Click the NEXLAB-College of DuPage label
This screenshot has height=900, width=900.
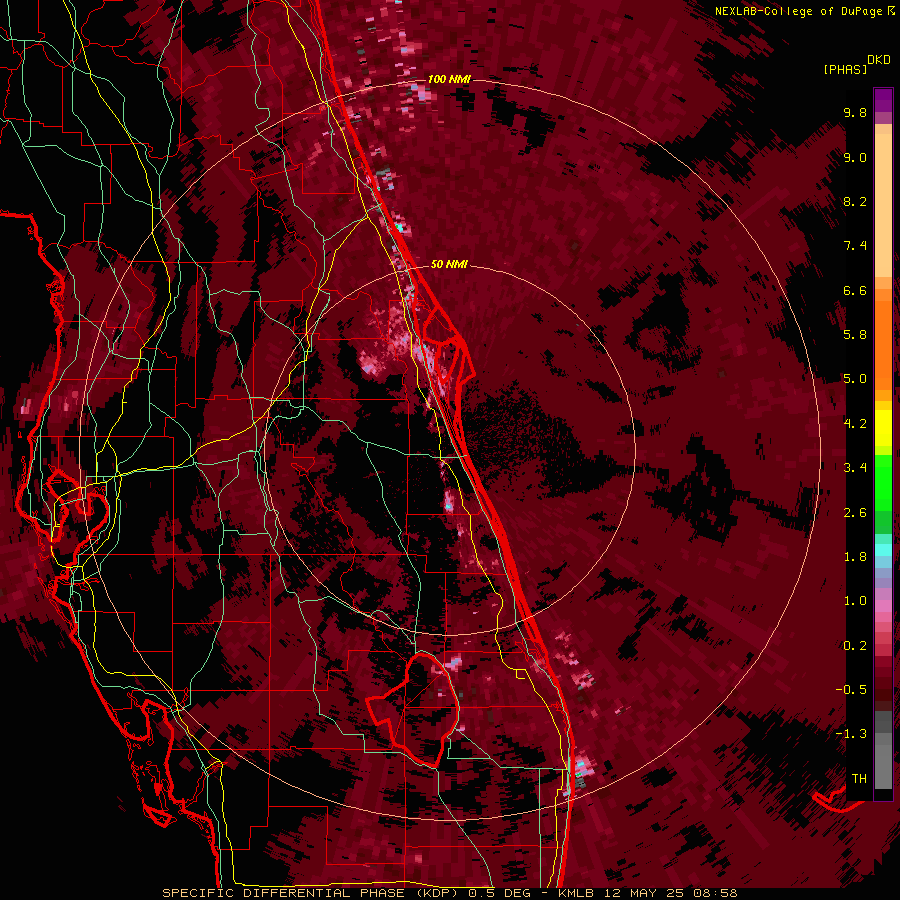click(x=798, y=11)
